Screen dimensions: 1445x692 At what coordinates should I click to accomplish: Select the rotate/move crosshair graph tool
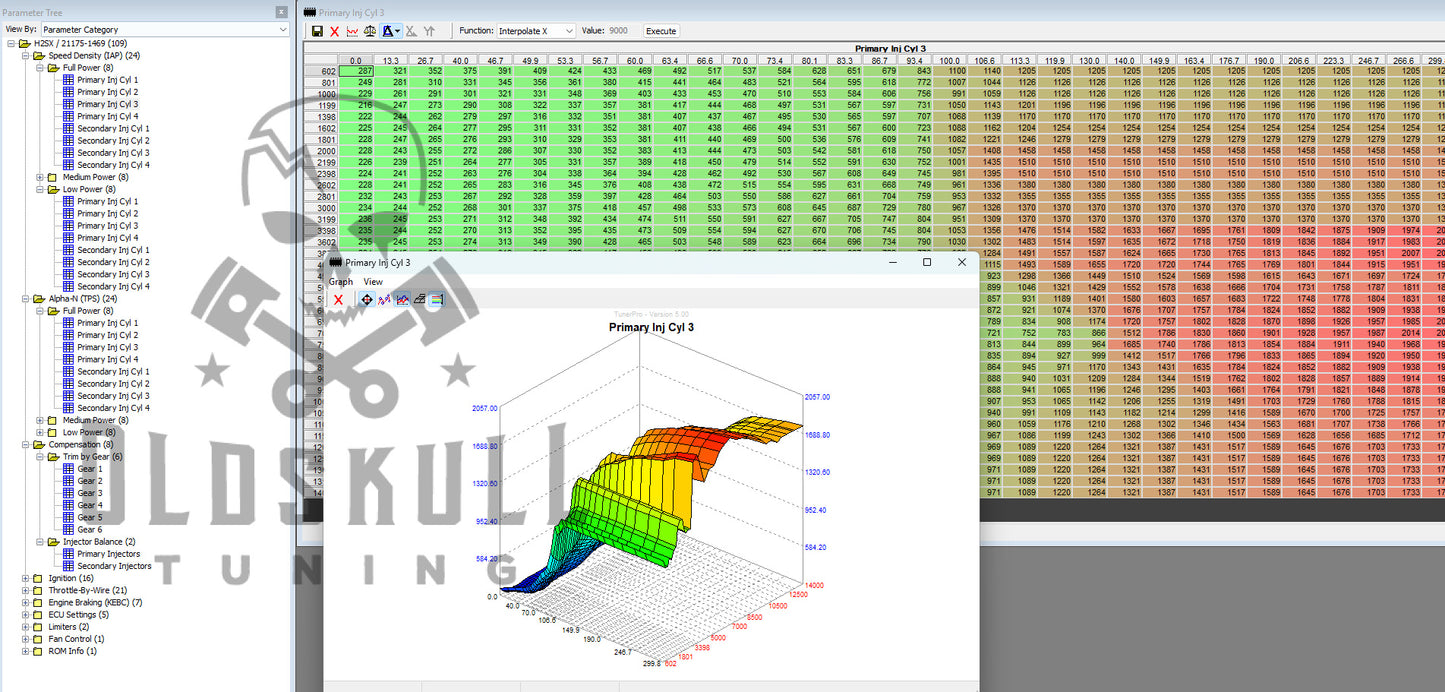(366, 299)
